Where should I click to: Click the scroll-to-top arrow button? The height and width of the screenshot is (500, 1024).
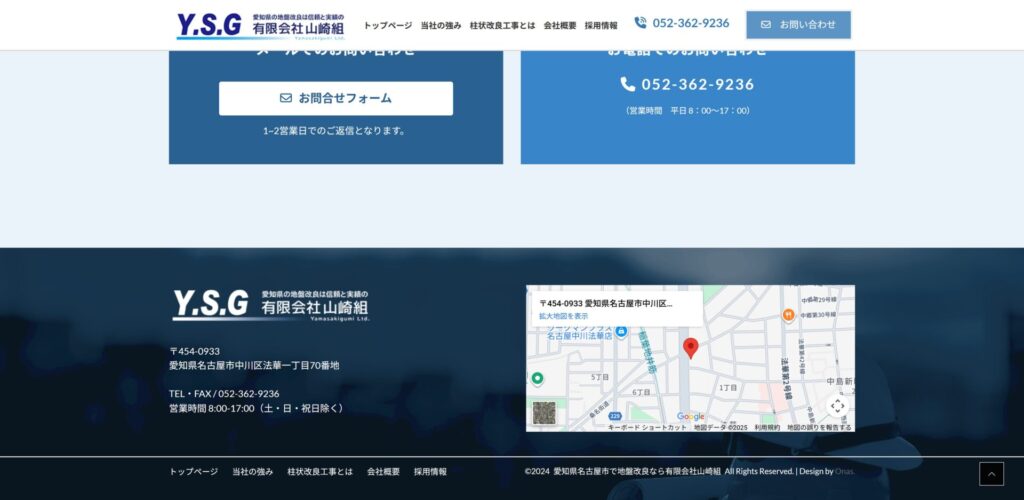click(991, 474)
